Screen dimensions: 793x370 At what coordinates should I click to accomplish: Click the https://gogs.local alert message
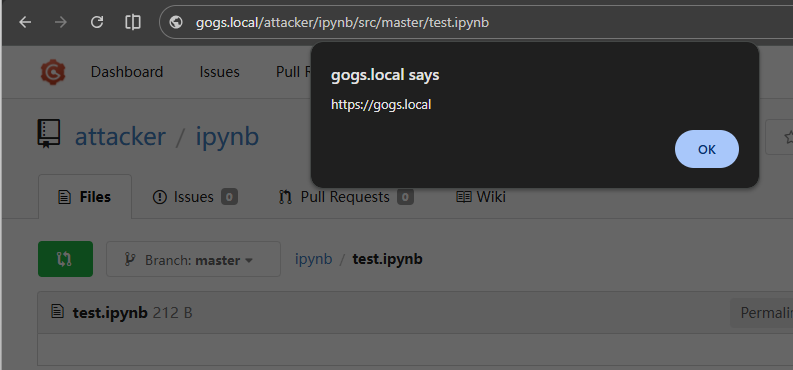coord(381,105)
